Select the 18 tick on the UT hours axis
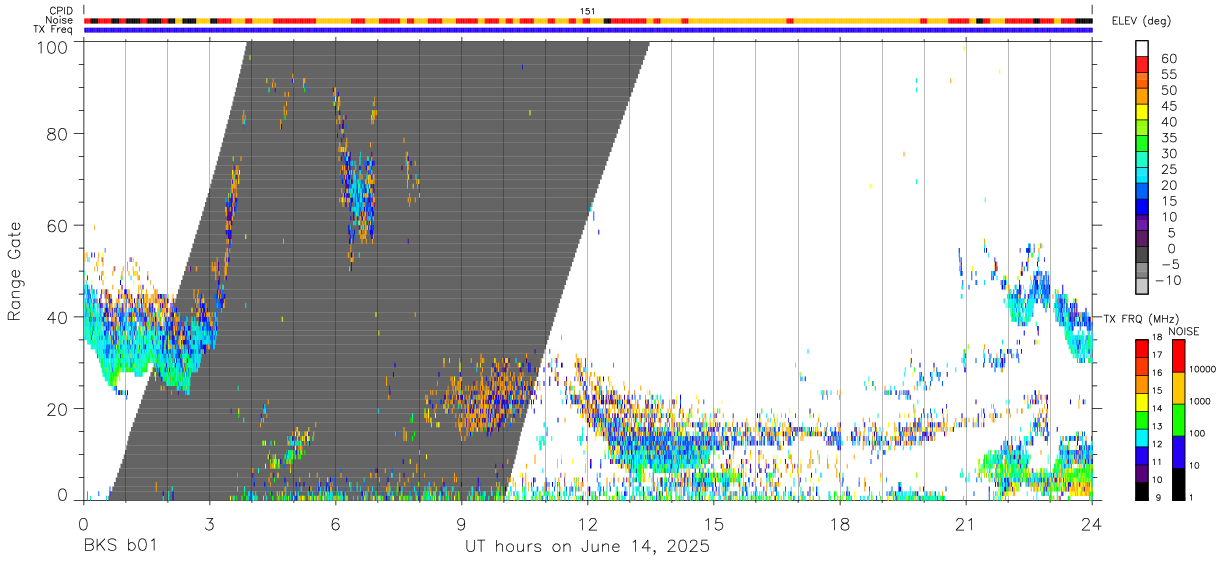The image size is (1228, 567). pyautogui.click(x=840, y=523)
